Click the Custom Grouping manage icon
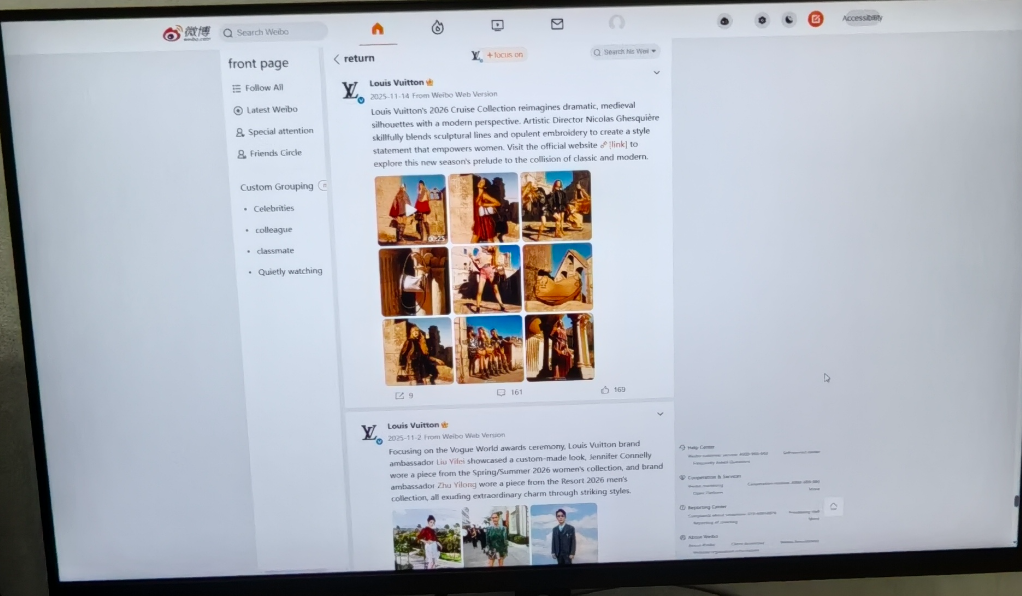This screenshot has width=1022, height=596. 323,186
